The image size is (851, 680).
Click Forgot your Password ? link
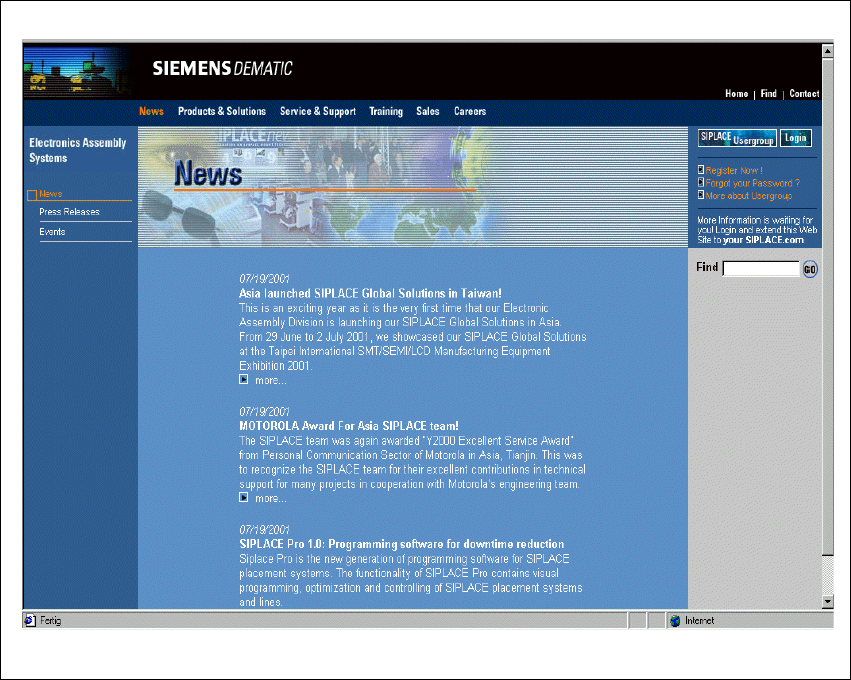coord(753,183)
